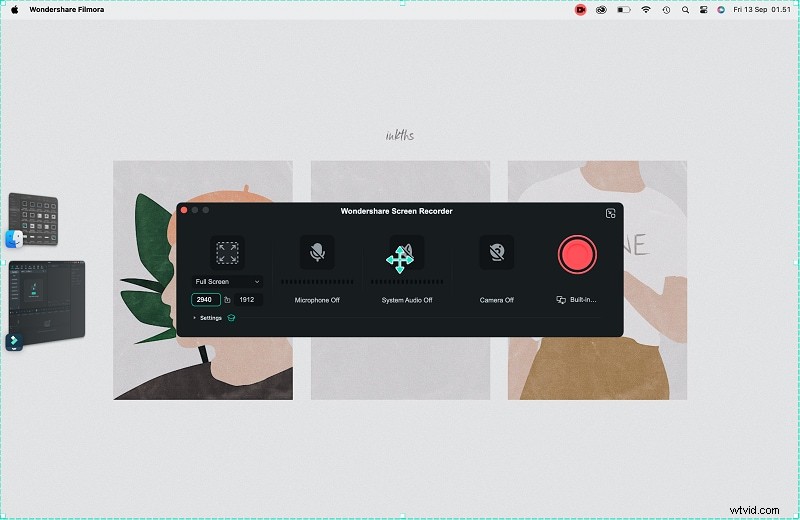The height and width of the screenshot is (520, 800).
Task: Enable system audio recording
Action: (x=407, y=254)
